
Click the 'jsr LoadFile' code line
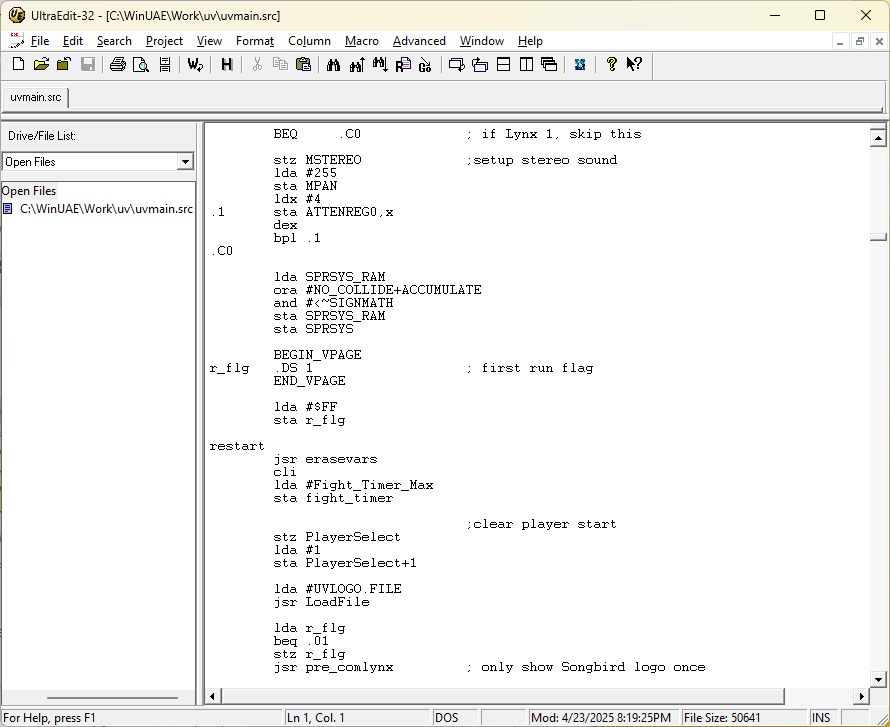321,603
